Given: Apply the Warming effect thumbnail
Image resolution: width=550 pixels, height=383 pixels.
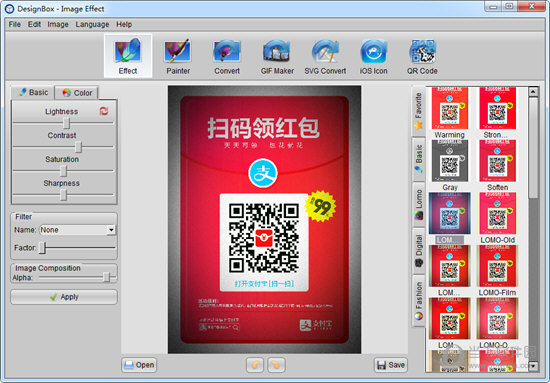Looking at the screenshot, I should [x=450, y=108].
